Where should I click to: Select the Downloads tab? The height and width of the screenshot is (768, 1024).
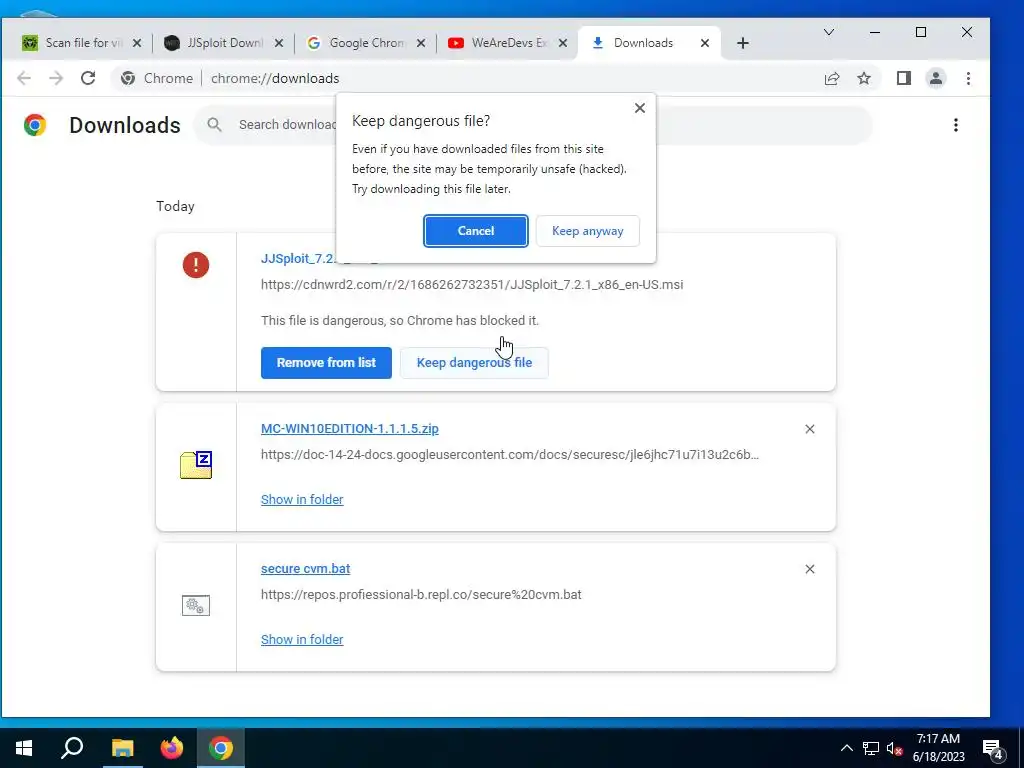[x=643, y=43]
